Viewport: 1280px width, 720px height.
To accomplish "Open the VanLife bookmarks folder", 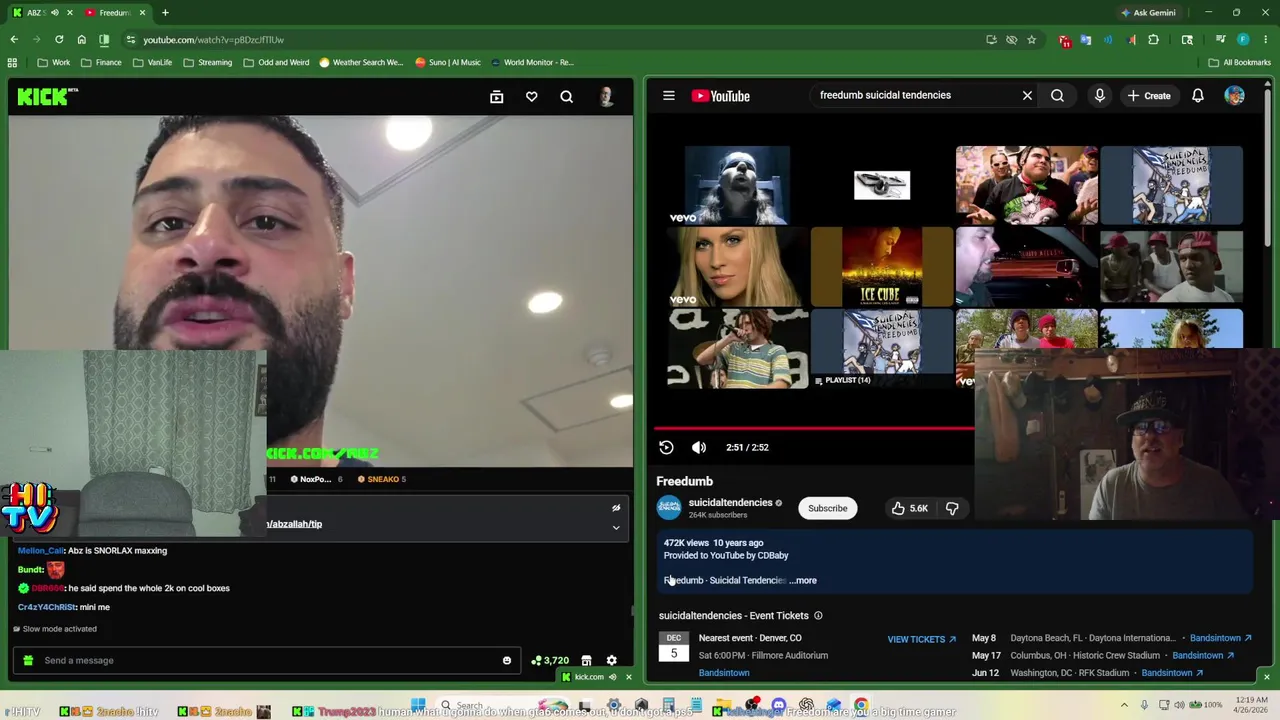I will pyautogui.click(x=151, y=62).
